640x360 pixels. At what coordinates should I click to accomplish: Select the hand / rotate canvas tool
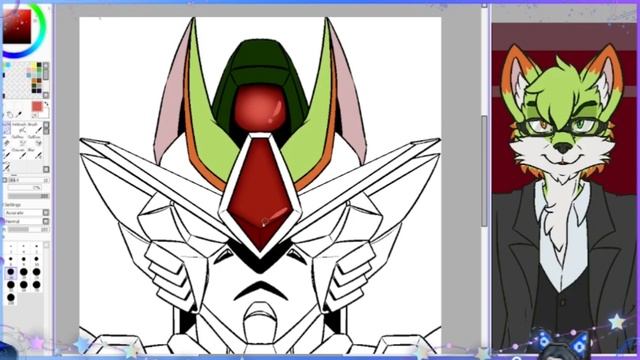10,115
